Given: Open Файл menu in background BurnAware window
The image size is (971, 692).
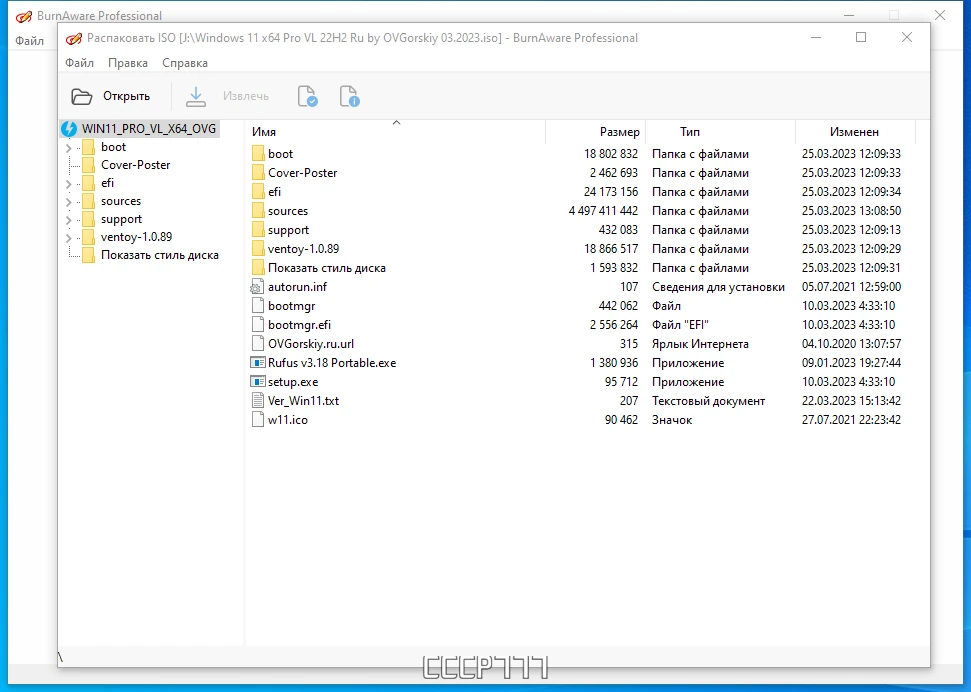Looking at the screenshot, I should point(30,41).
